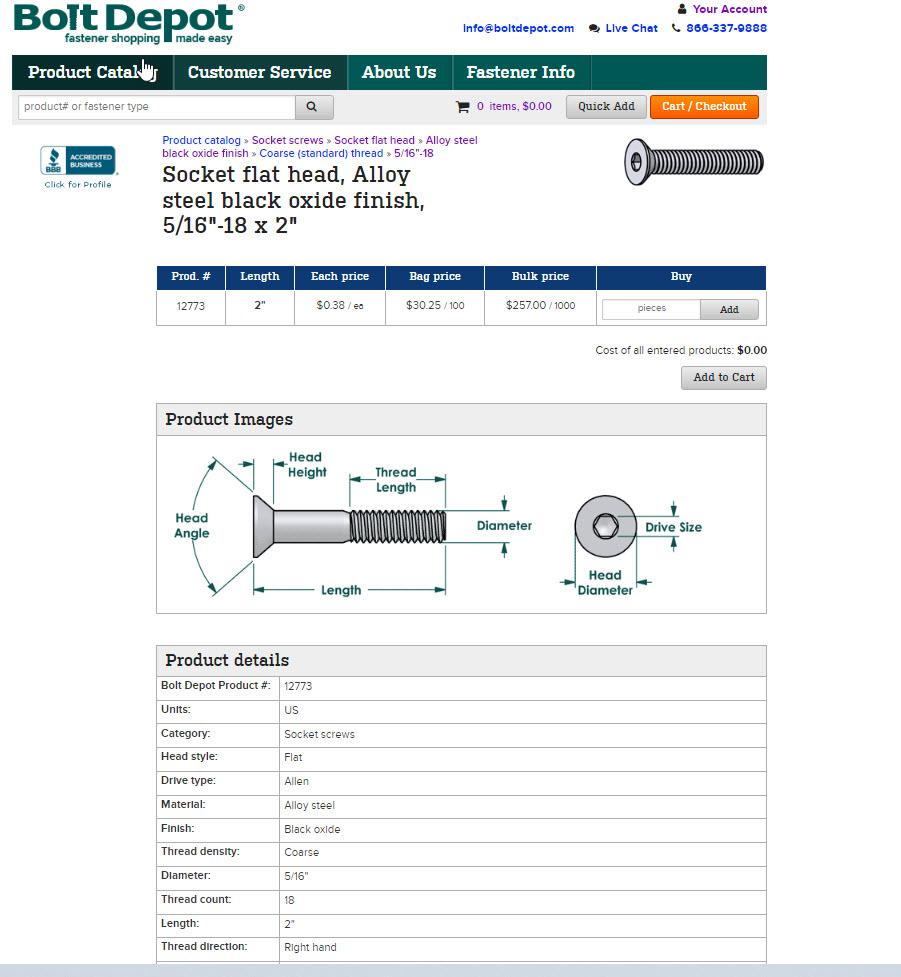Click the 866-337-9888 phone number
Image resolution: width=901 pixels, height=977 pixels.
[727, 28]
